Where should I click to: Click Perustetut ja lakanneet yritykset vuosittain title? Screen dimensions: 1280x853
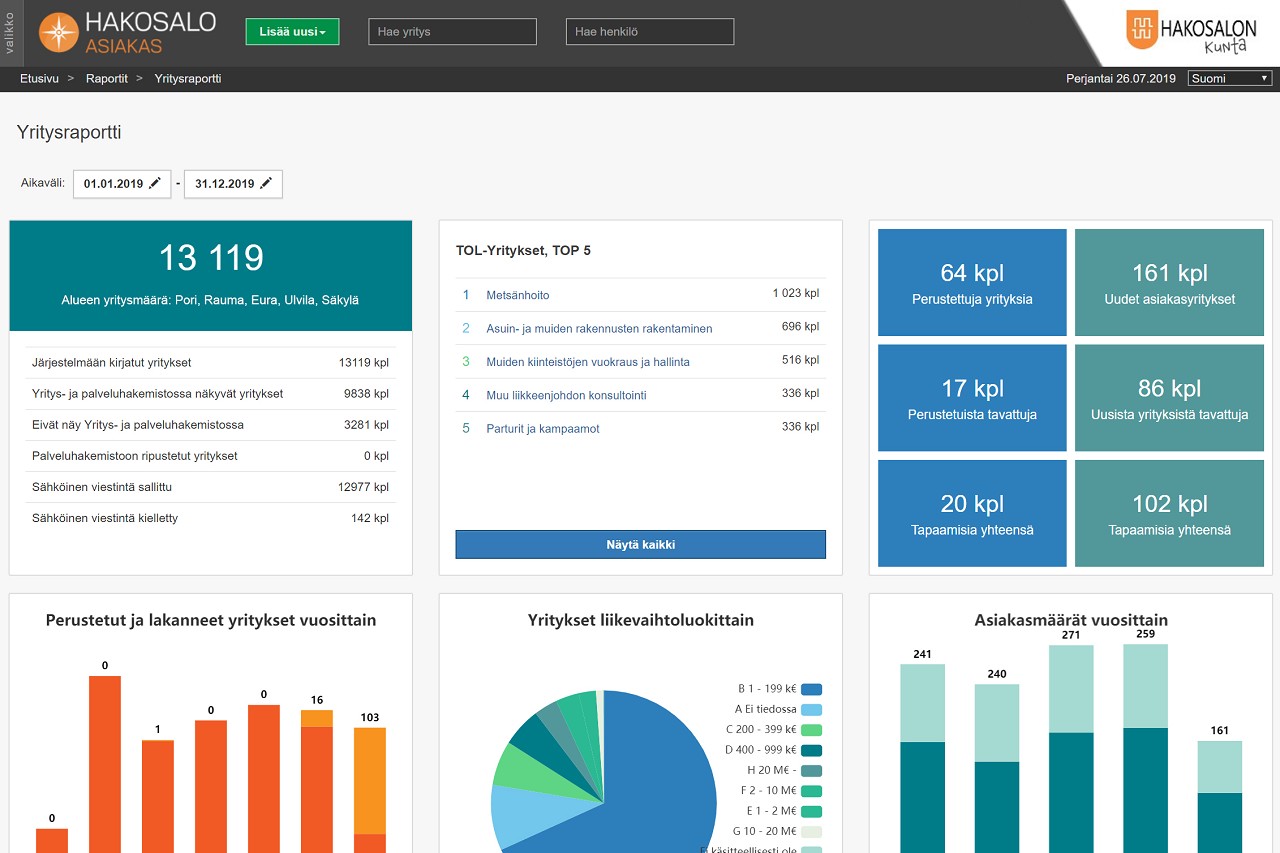pos(211,620)
